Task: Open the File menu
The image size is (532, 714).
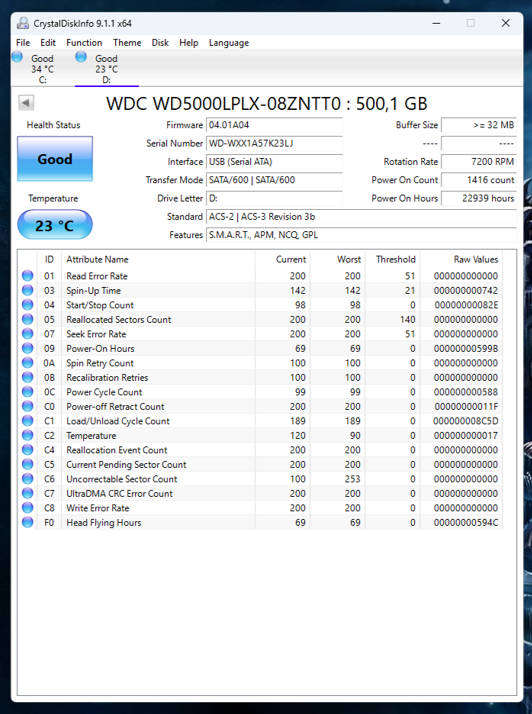Action: (x=23, y=43)
